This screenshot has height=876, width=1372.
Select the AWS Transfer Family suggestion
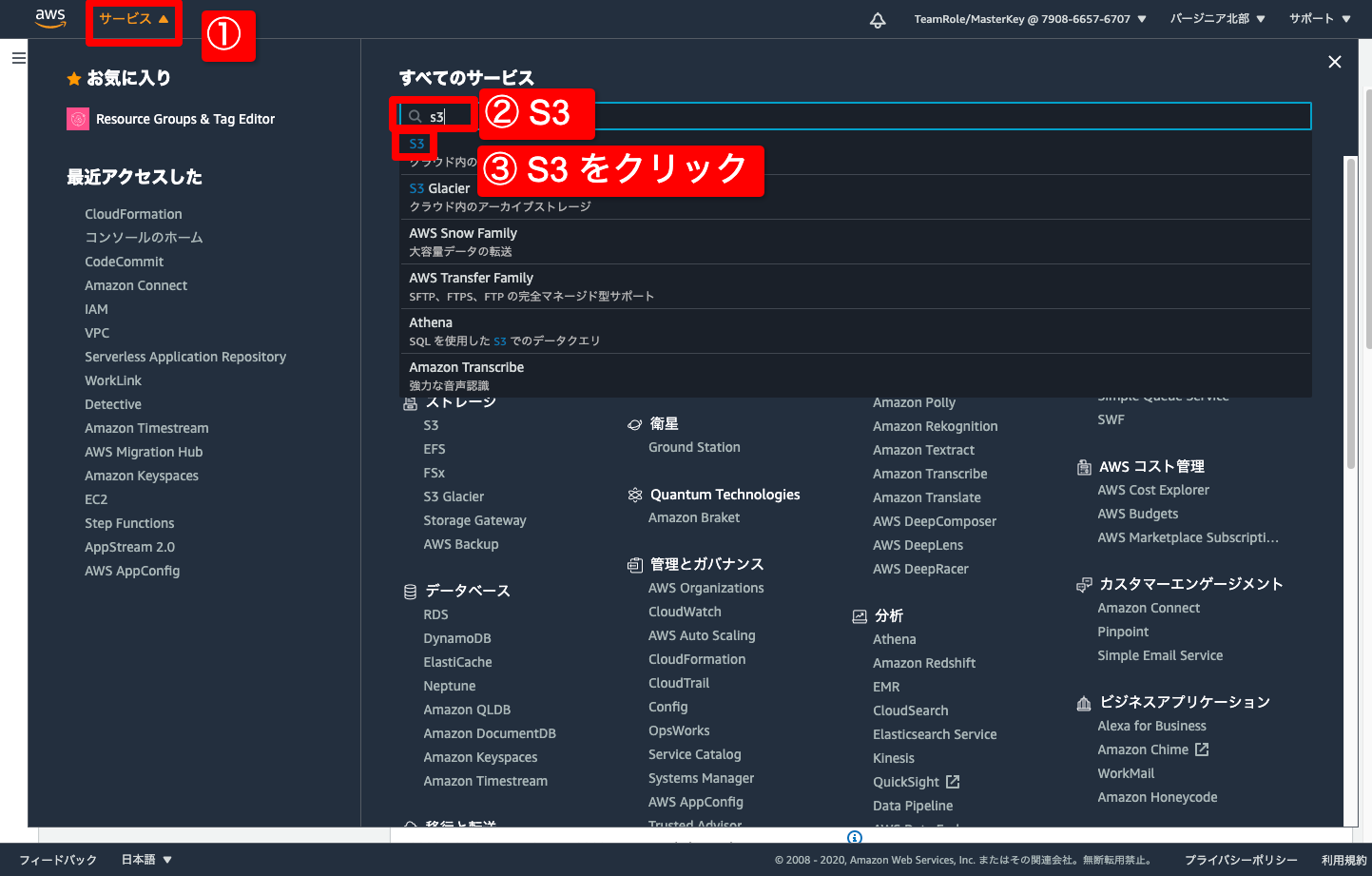[x=856, y=286]
